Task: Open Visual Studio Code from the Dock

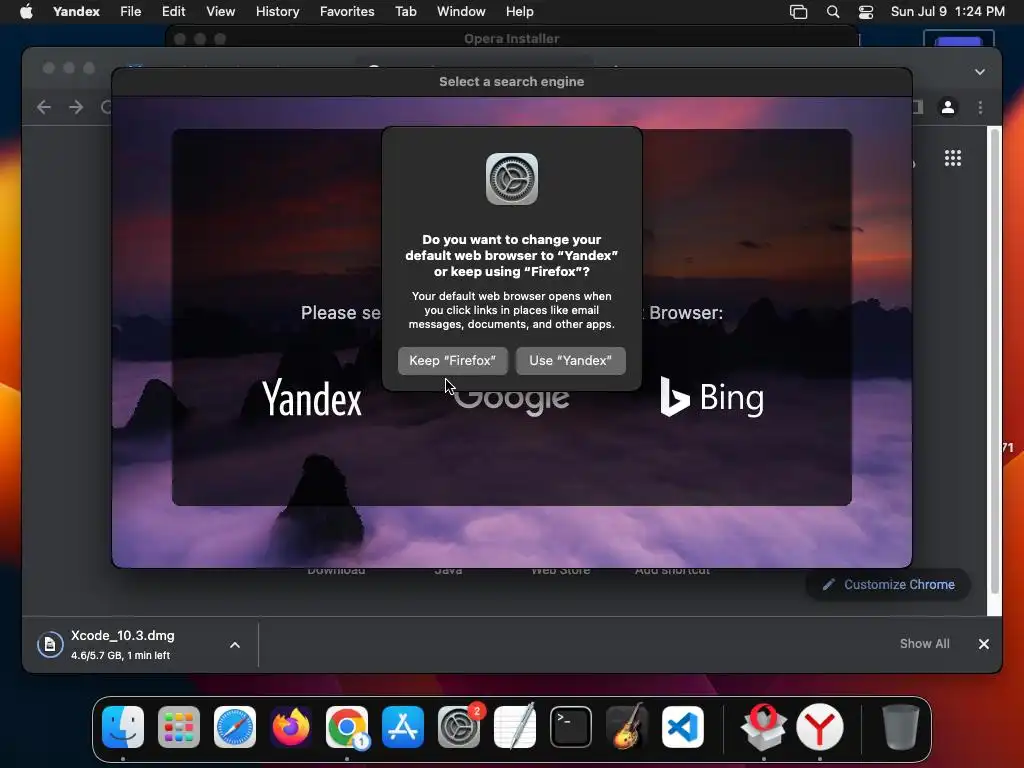Action: point(682,727)
